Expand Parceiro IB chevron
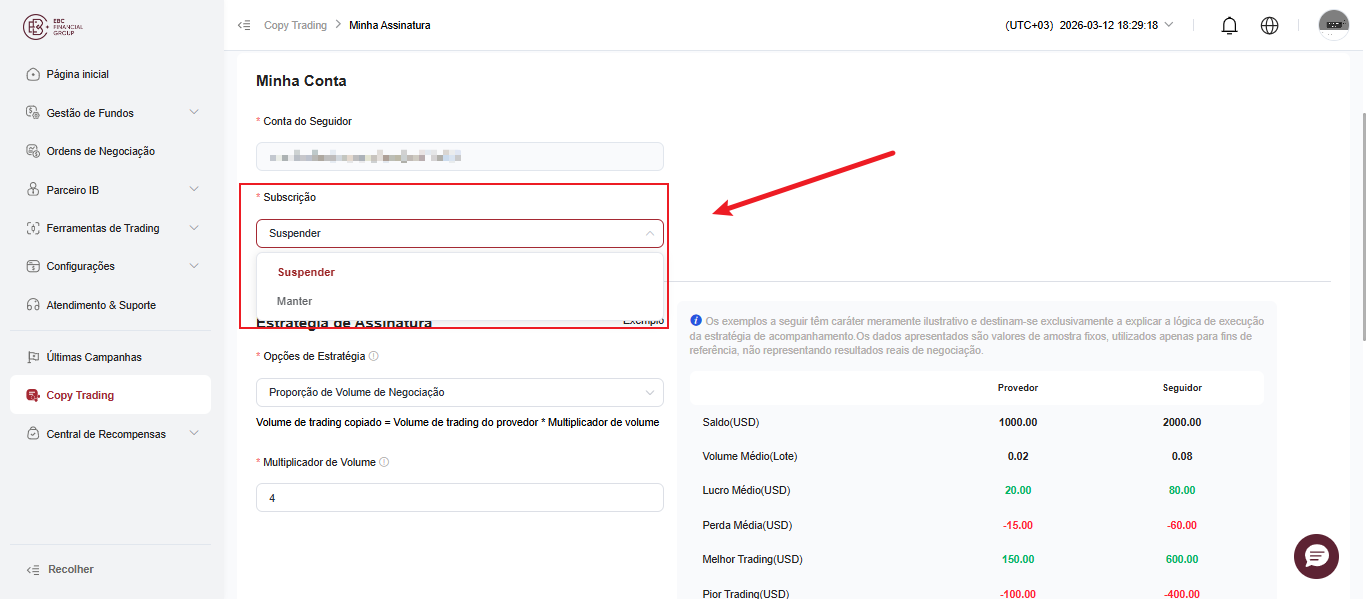The height and width of the screenshot is (599, 1366). click(x=194, y=189)
